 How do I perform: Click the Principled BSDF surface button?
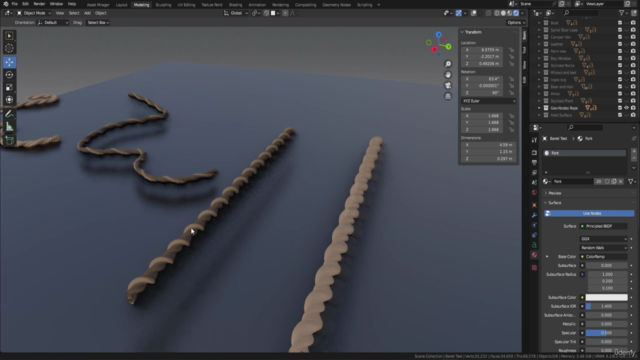(603, 226)
